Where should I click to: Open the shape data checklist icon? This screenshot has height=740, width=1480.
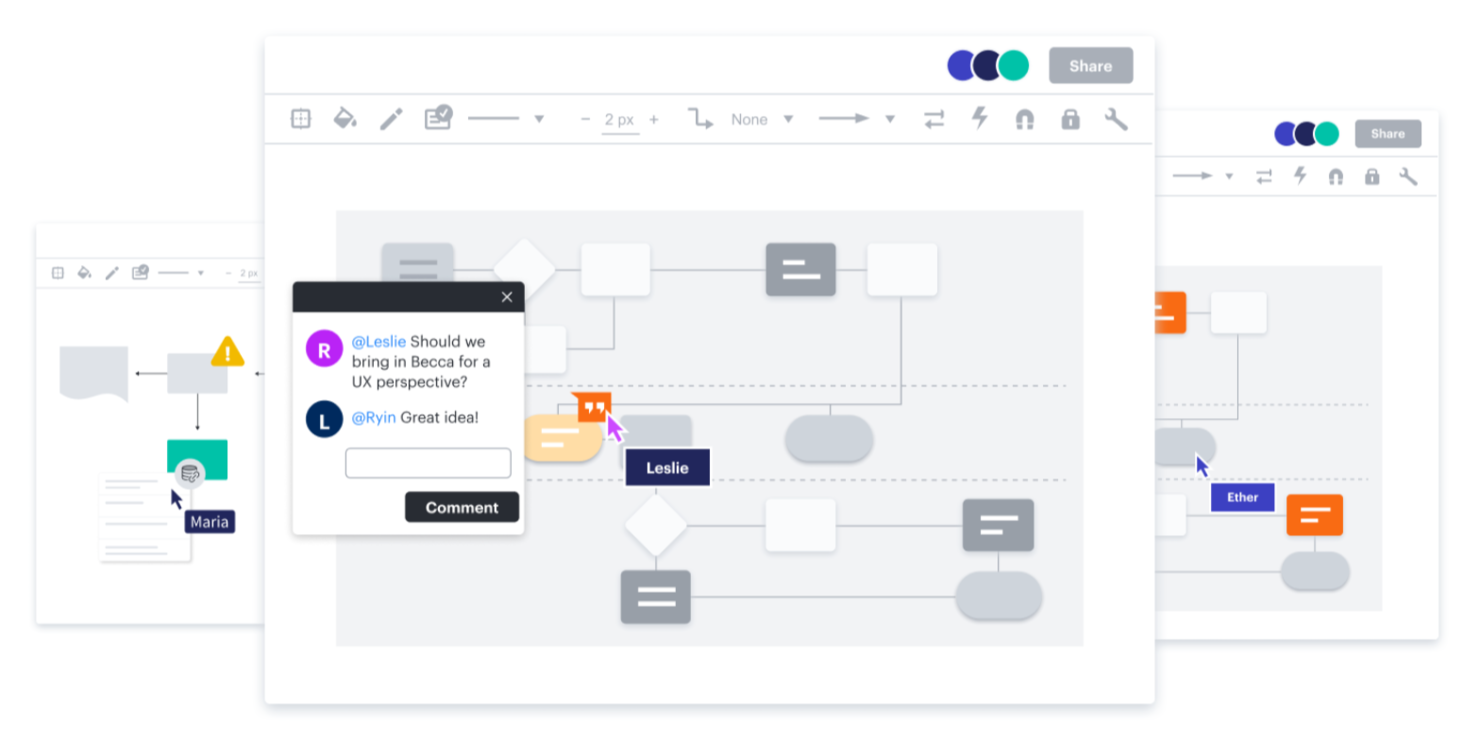[x=437, y=118]
